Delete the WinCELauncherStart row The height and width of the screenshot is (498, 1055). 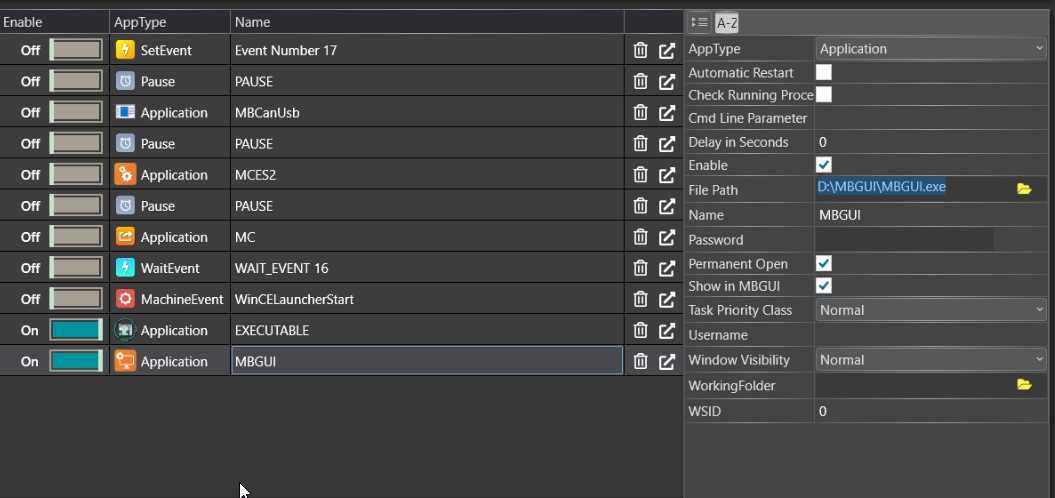click(x=641, y=299)
